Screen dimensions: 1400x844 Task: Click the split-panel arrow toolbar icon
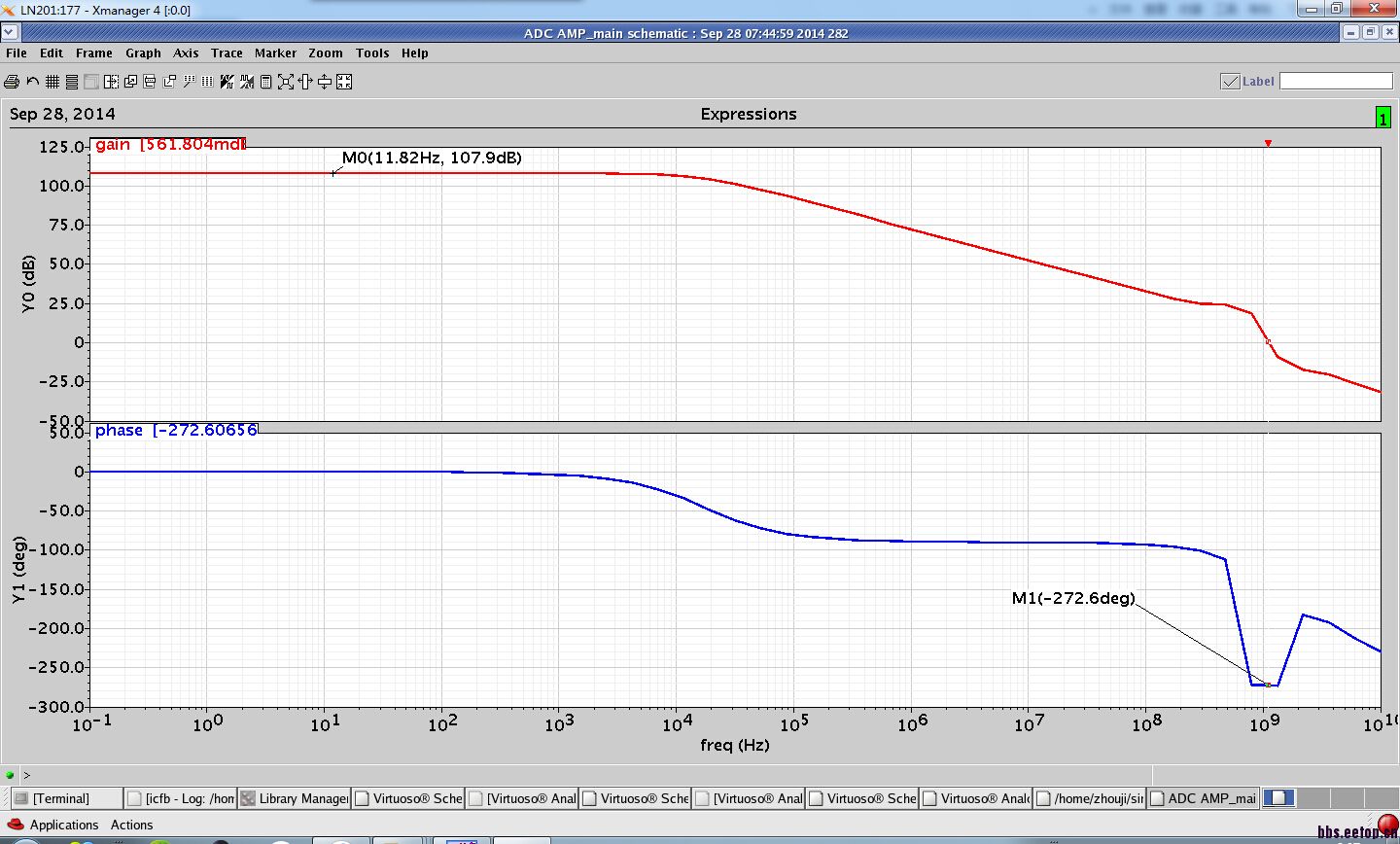(111, 82)
